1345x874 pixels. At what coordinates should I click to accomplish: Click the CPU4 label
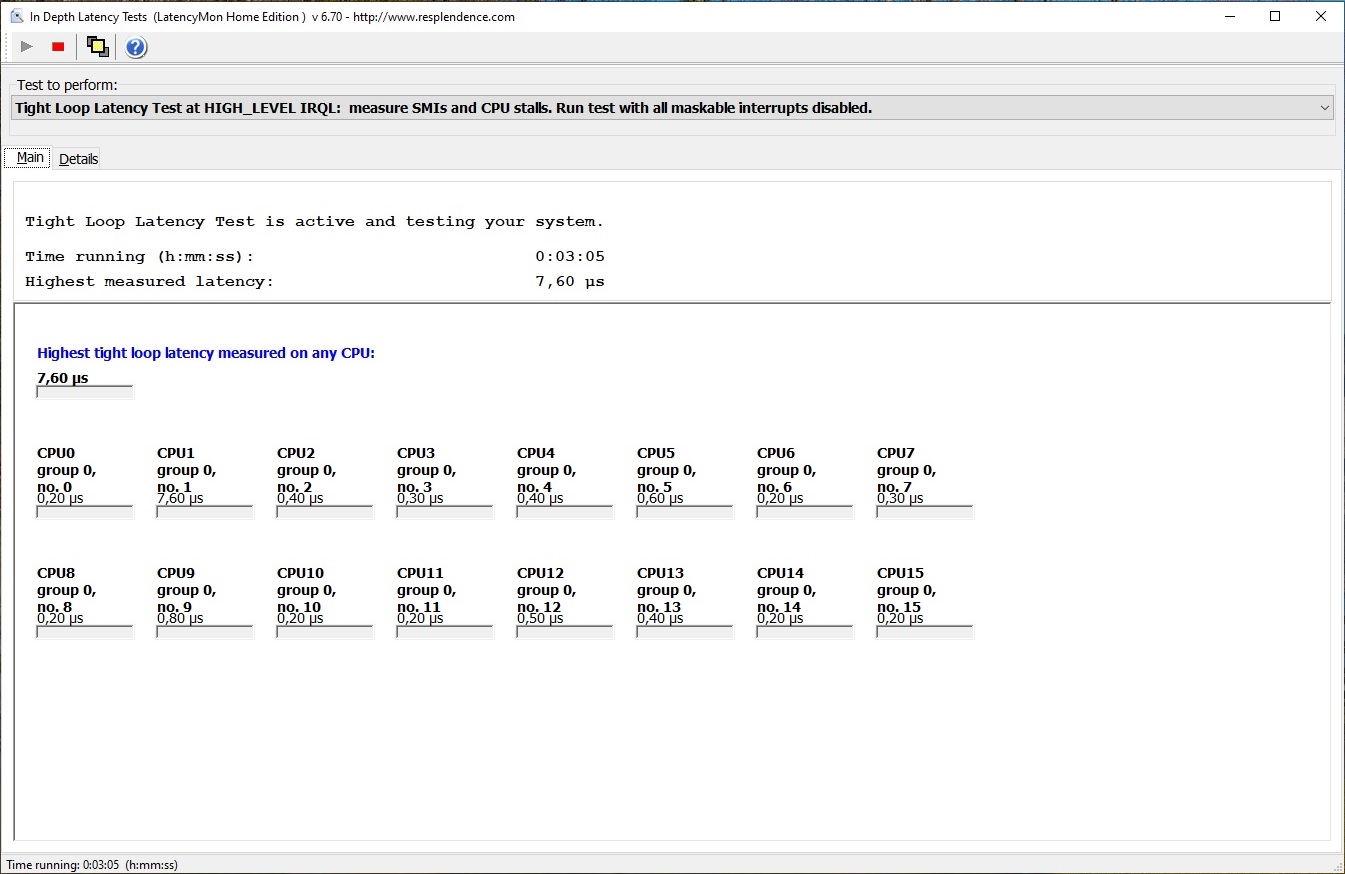click(536, 453)
